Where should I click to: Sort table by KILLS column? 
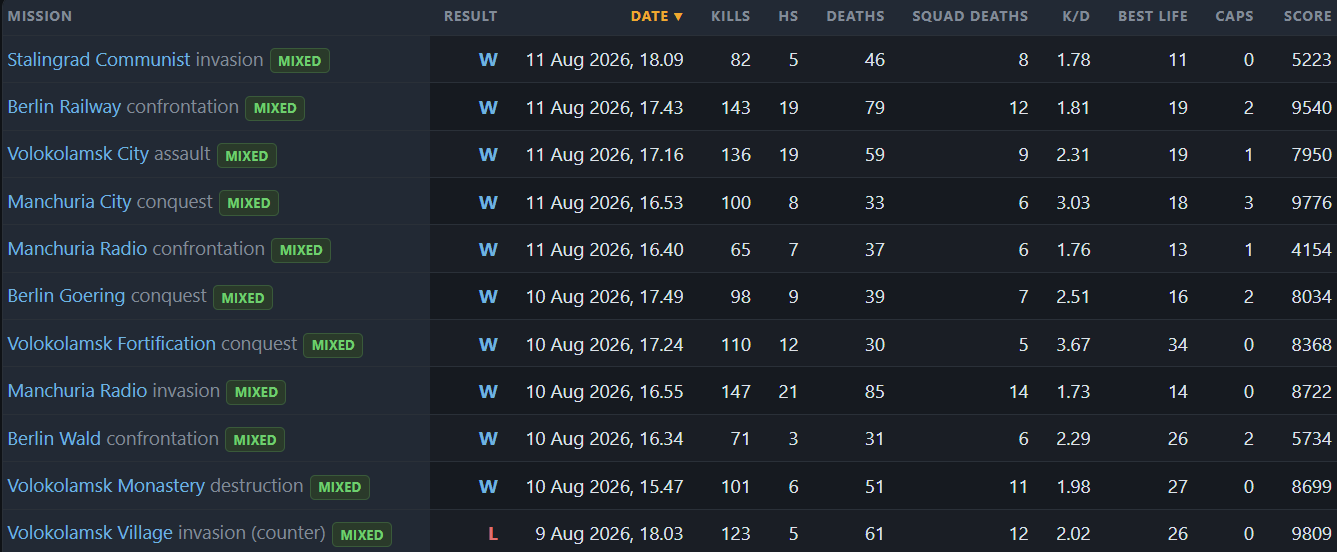click(731, 16)
